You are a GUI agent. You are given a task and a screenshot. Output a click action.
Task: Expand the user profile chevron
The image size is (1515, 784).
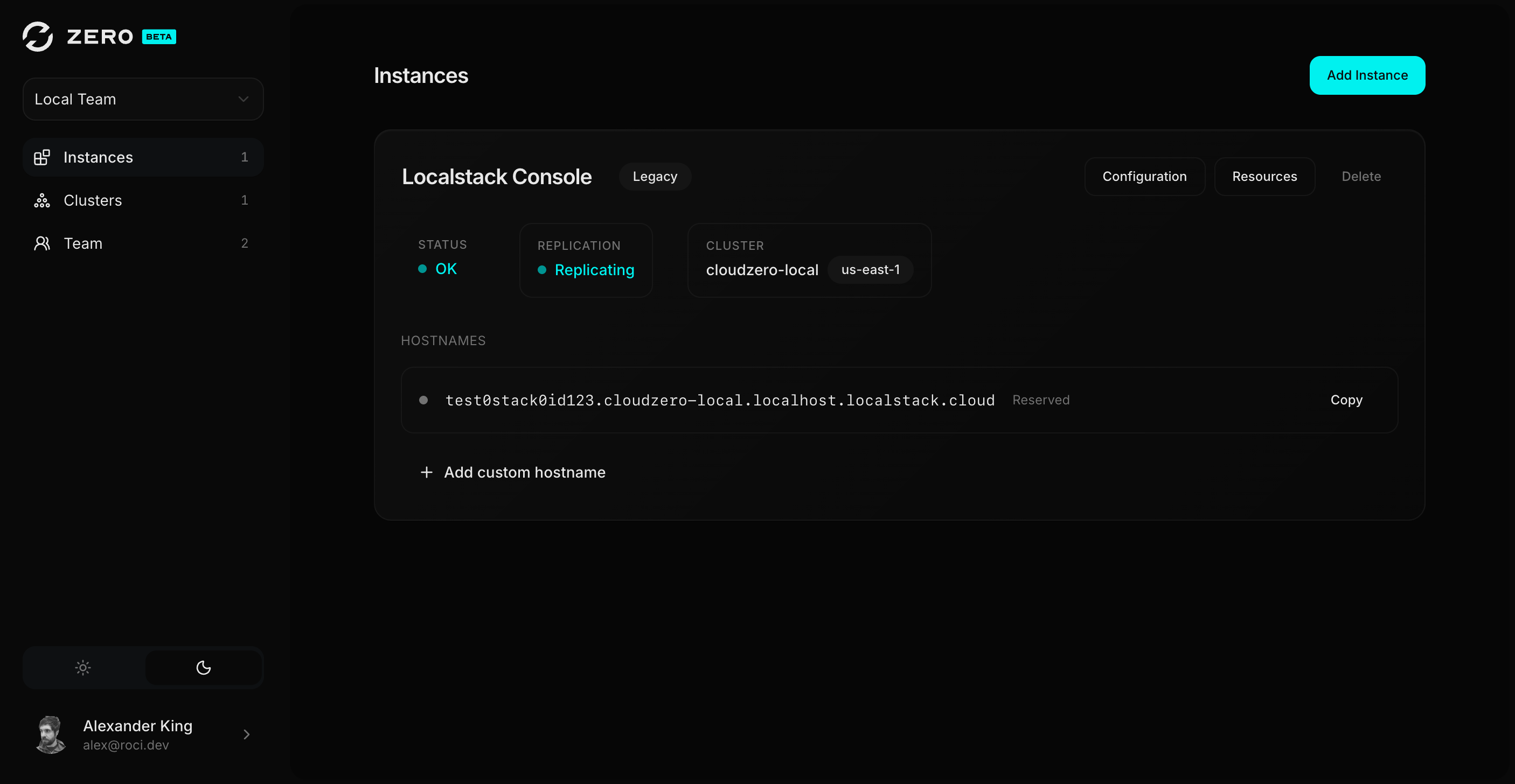coord(246,734)
